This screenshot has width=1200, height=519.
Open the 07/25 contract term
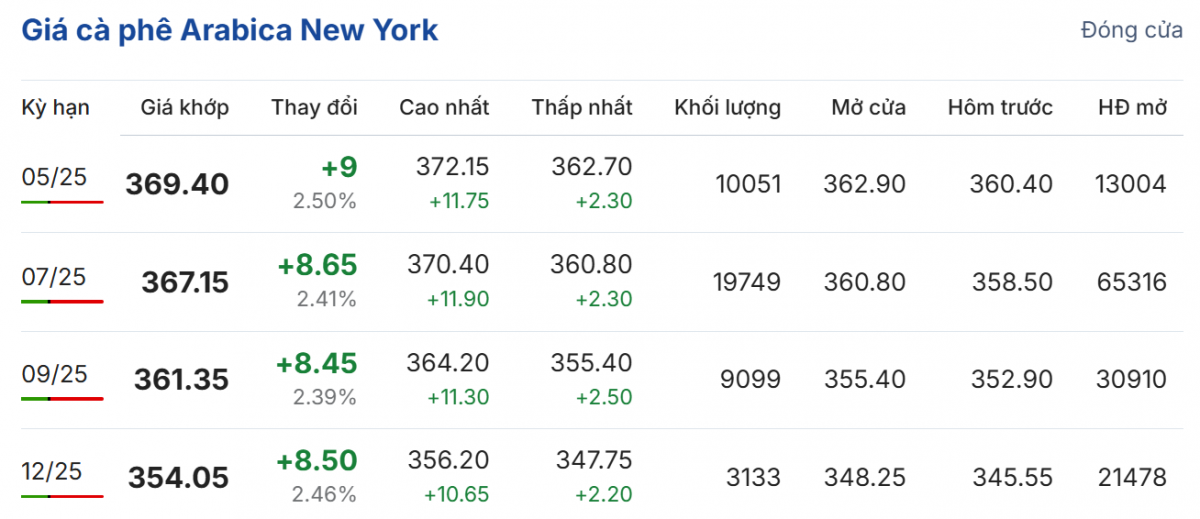click(x=55, y=275)
